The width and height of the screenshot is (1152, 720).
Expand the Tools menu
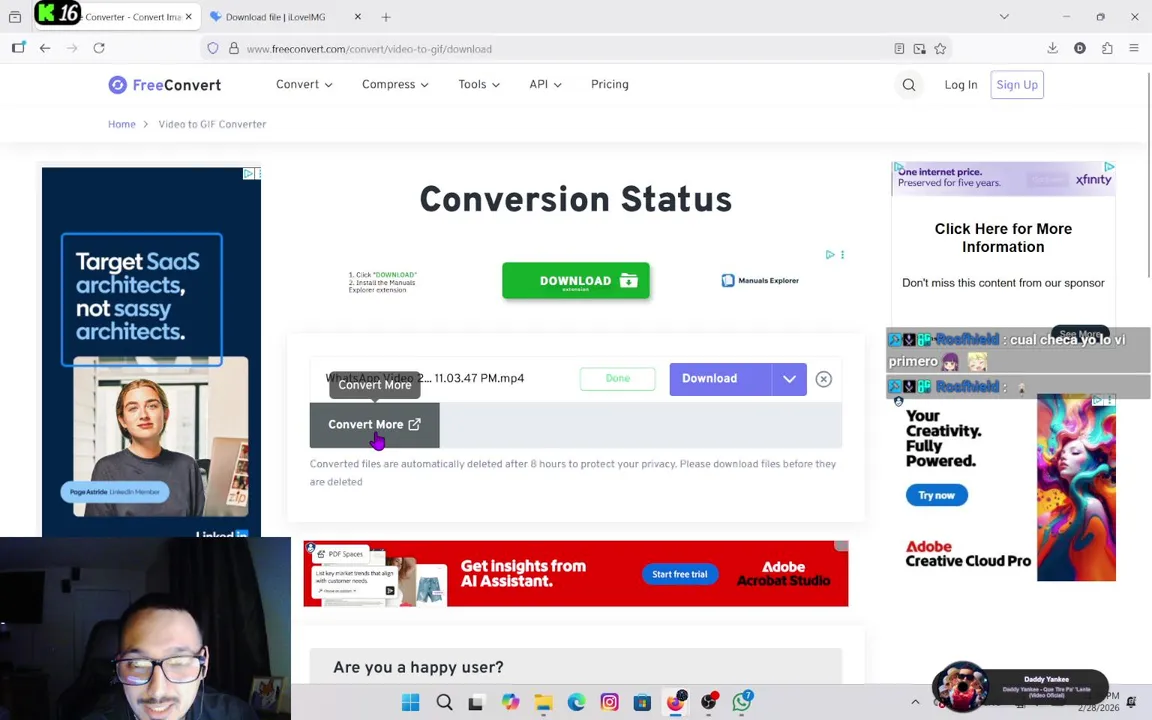[479, 84]
